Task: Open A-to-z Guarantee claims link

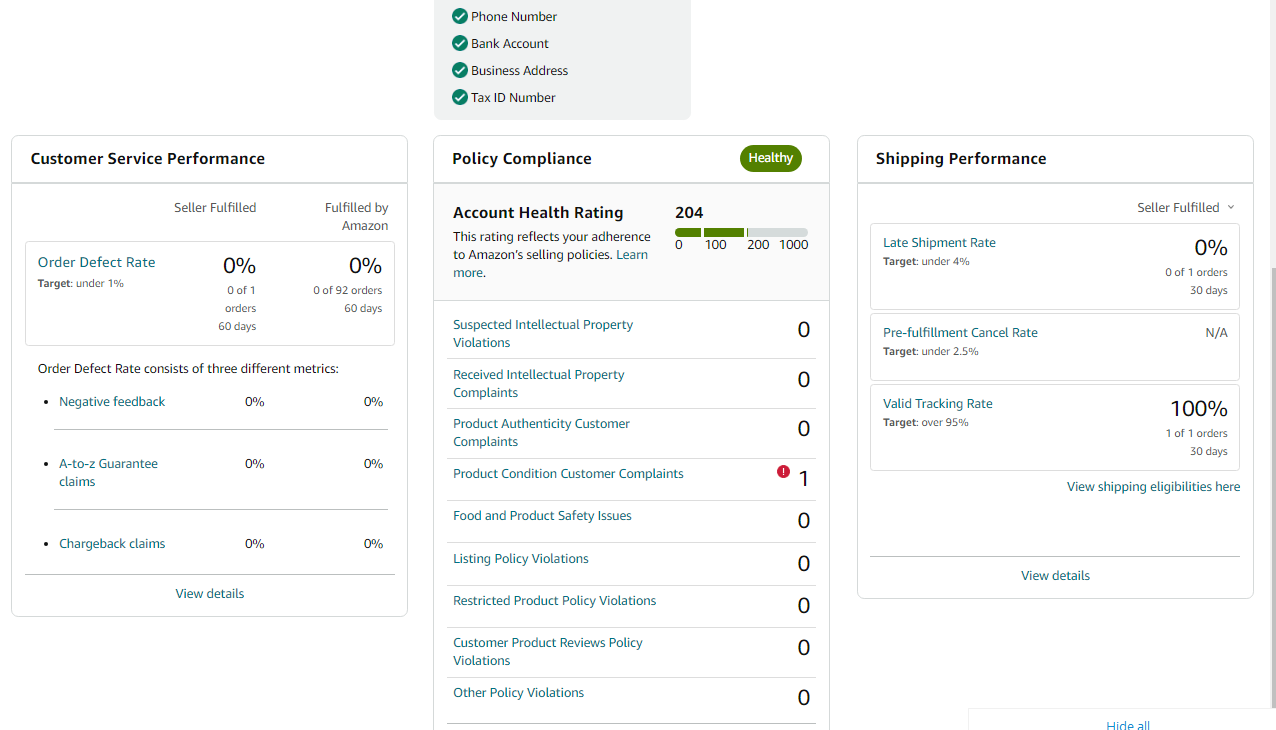Action: click(x=108, y=472)
